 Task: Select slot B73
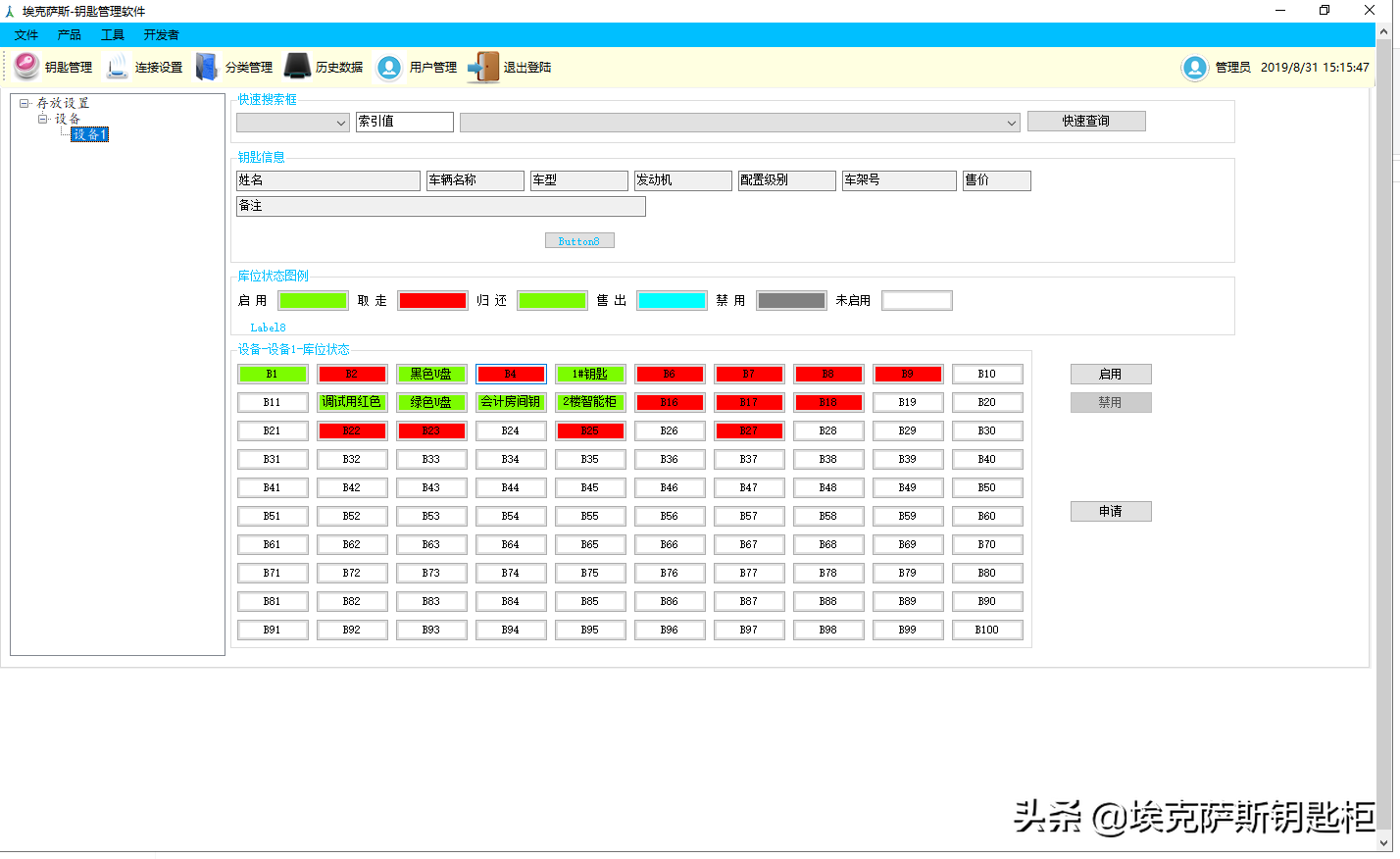pos(431,573)
